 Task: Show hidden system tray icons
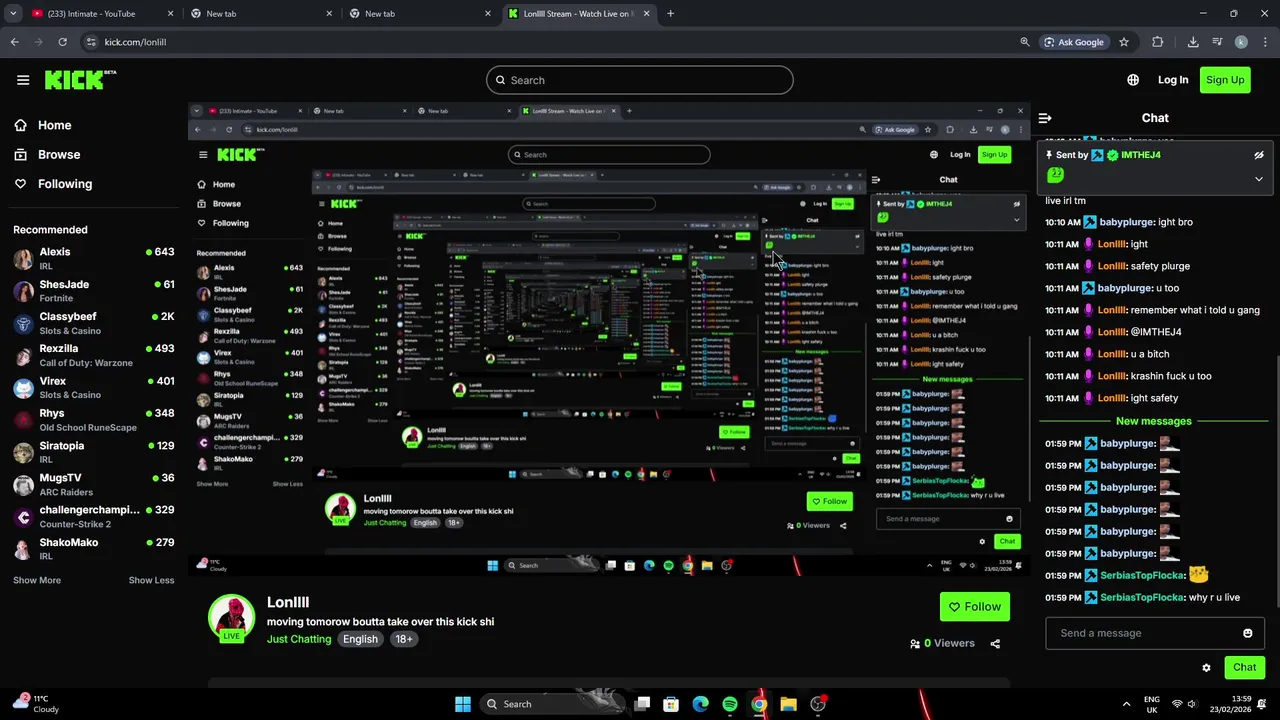coord(1126,704)
